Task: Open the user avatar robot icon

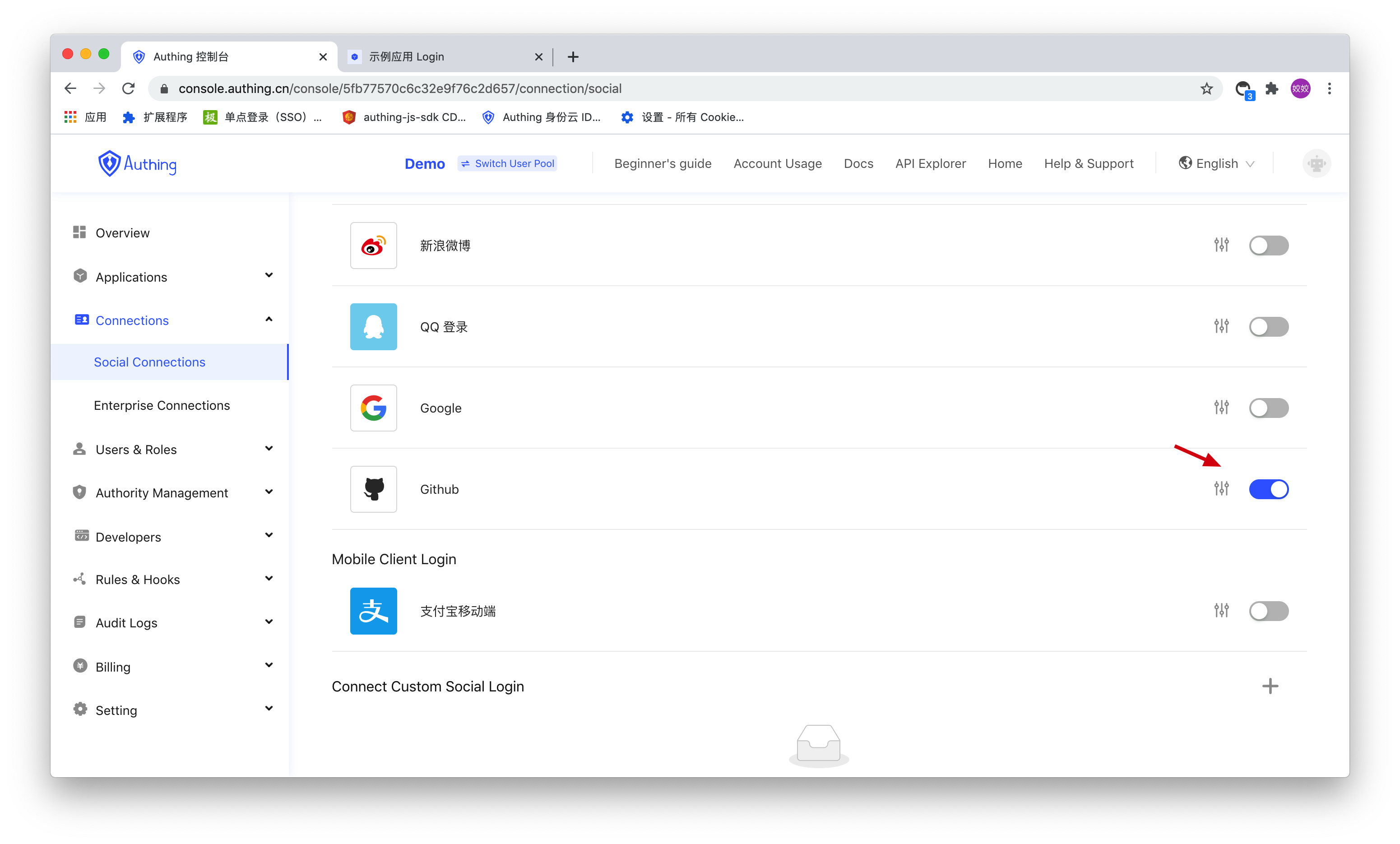Action: pos(1316,164)
